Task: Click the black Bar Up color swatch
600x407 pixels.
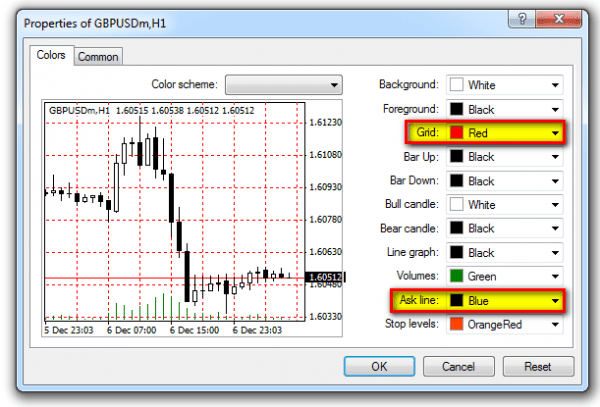Action: [x=457, y=156]
